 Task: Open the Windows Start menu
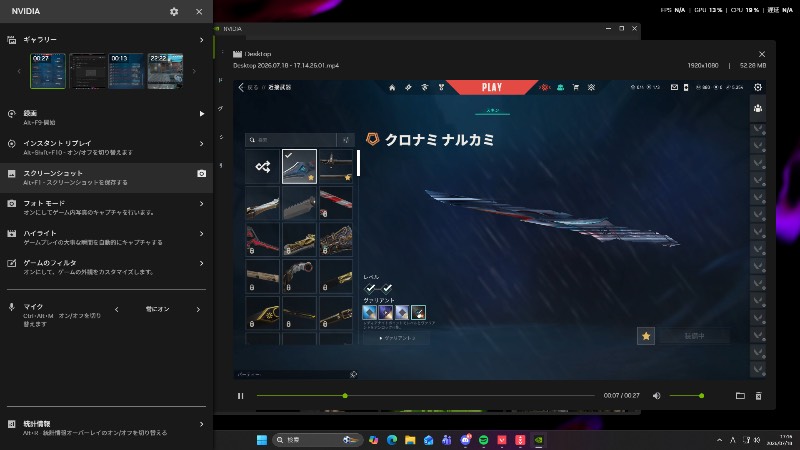tap(262, 440)
